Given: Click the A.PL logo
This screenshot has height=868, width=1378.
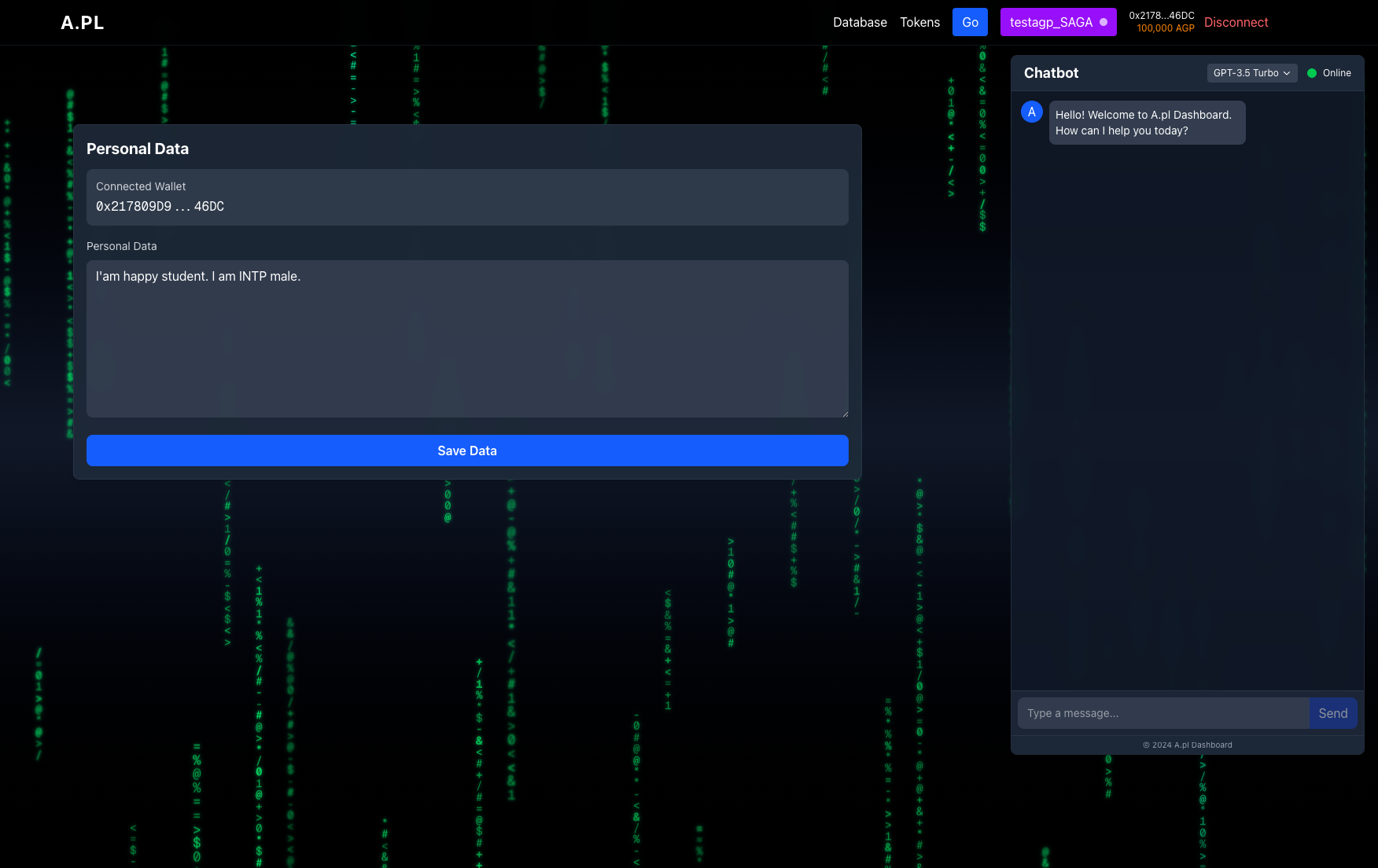Looking at the screenshot, I should point(83,23).
